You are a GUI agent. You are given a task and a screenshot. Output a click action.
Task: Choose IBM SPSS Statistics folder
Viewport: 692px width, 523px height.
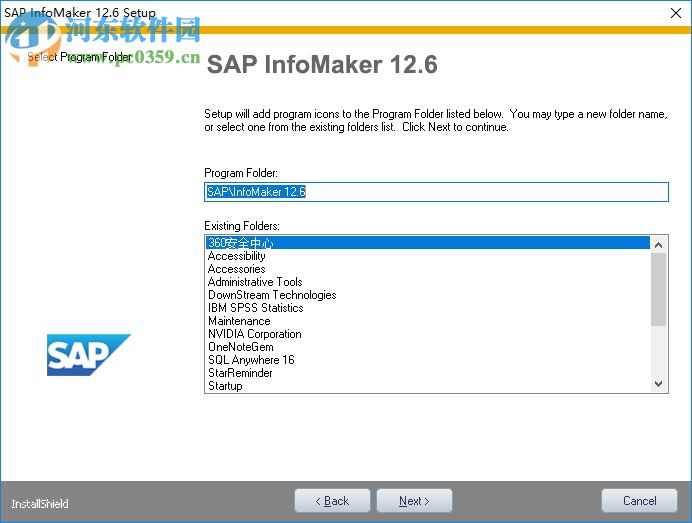(x=428, y=308)
